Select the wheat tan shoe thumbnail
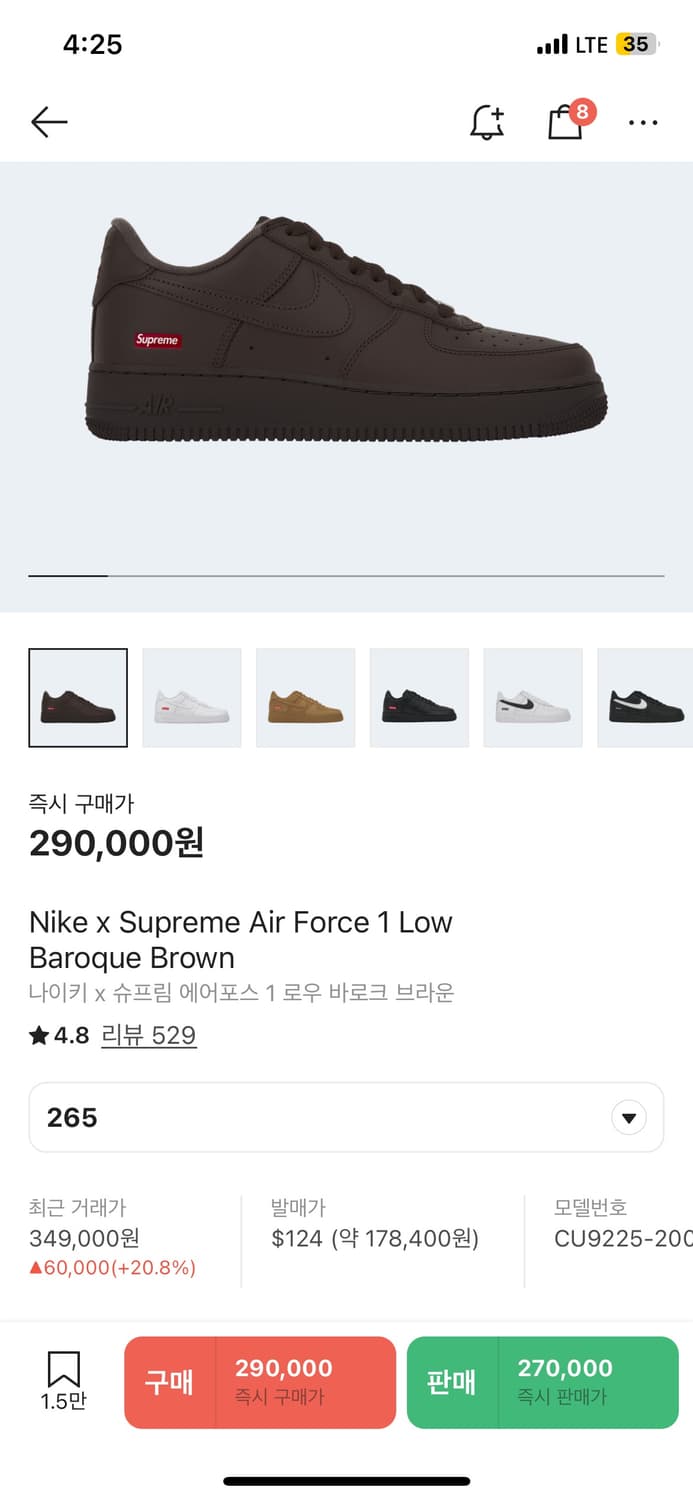Viewport: 693px width, 1500px height. coord(306,698)
